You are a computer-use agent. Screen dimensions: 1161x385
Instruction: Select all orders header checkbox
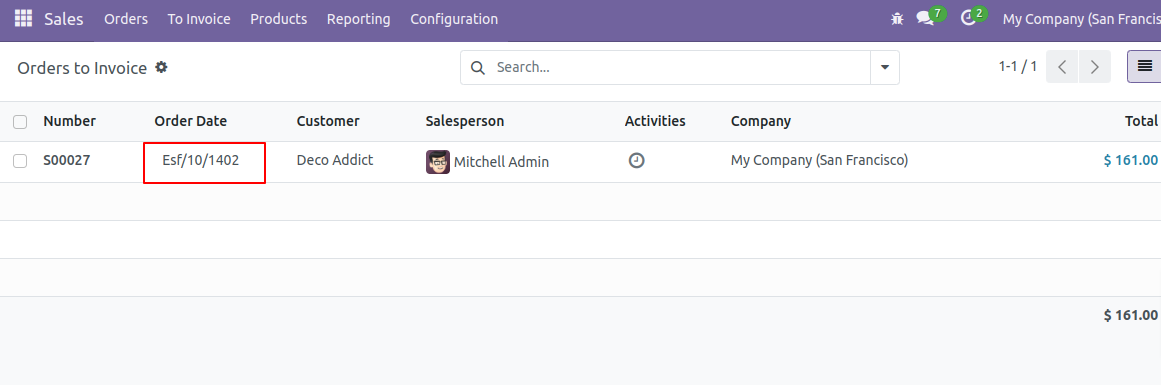click(20, 121)
